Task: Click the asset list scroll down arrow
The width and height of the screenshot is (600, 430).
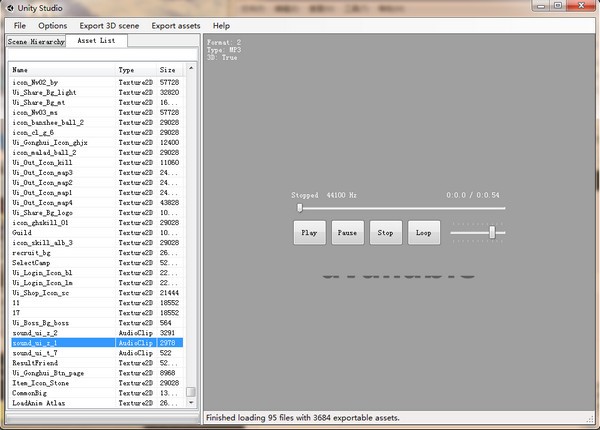Action: (191, 403)
